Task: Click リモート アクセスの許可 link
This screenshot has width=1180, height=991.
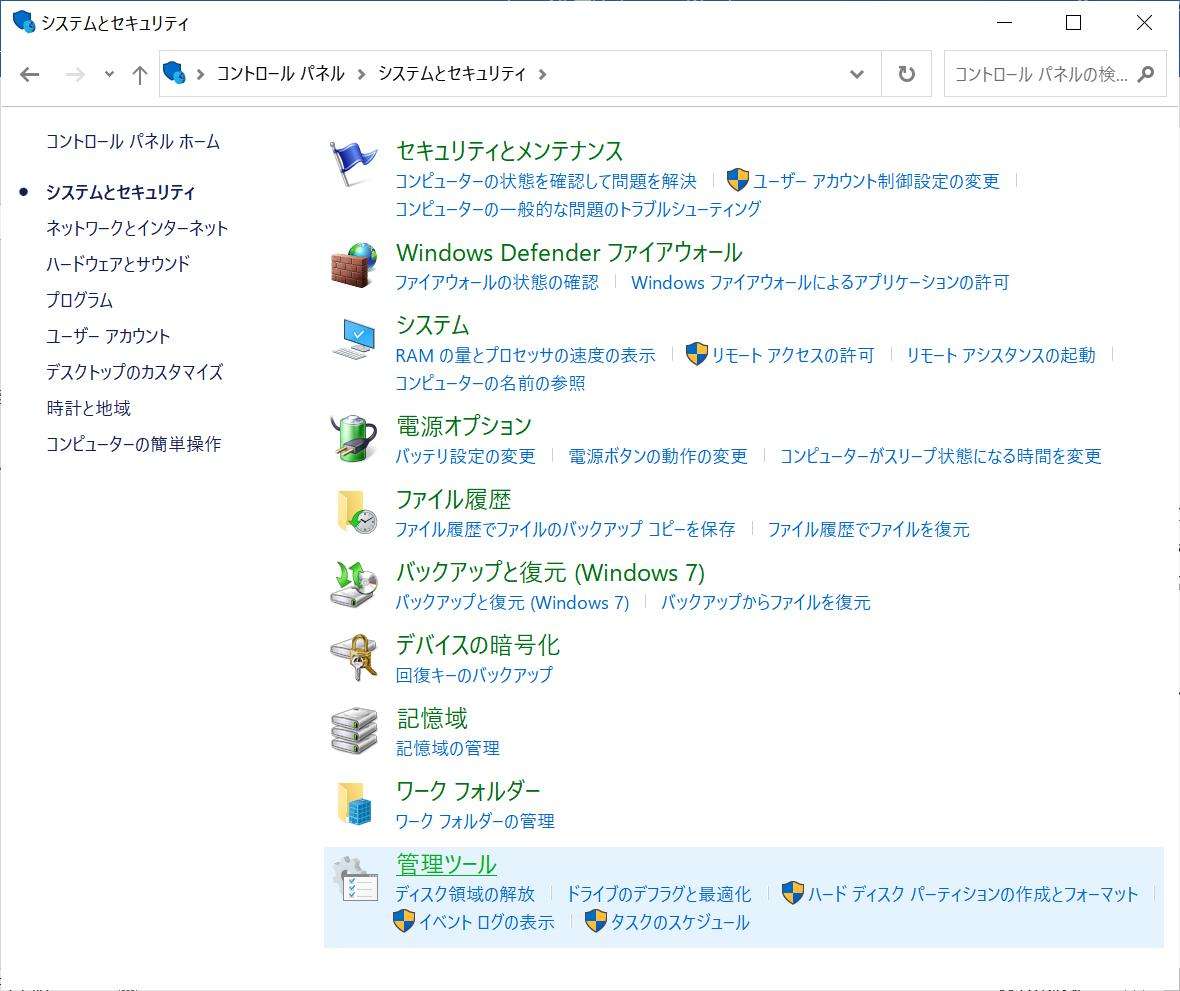Action: coord(792,355)
